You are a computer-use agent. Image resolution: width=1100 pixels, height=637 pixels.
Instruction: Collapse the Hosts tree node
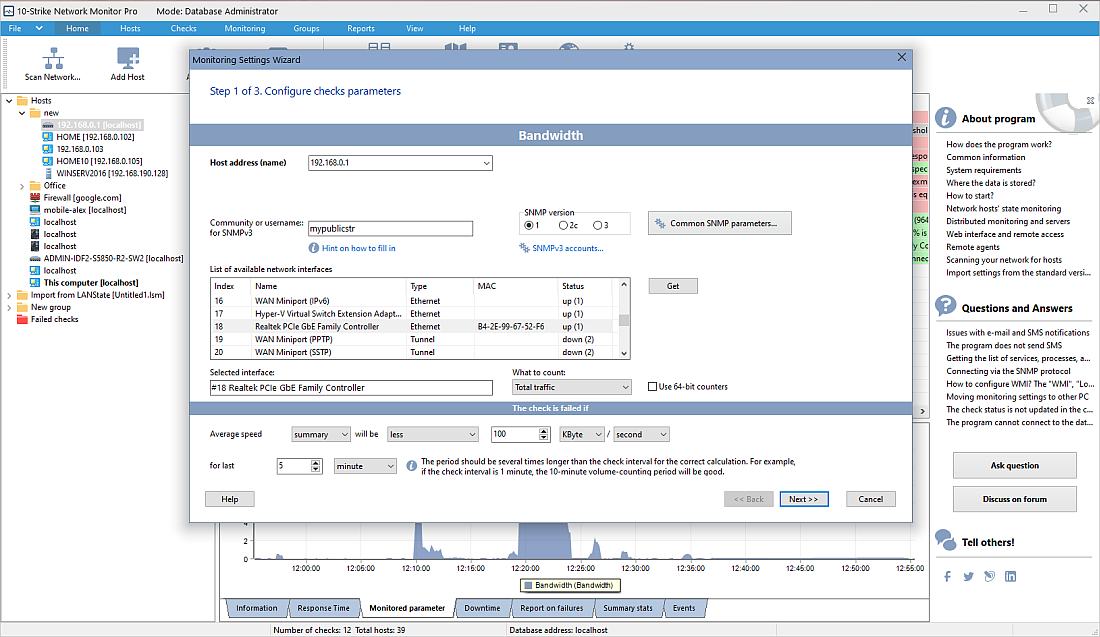coord(9,100)
